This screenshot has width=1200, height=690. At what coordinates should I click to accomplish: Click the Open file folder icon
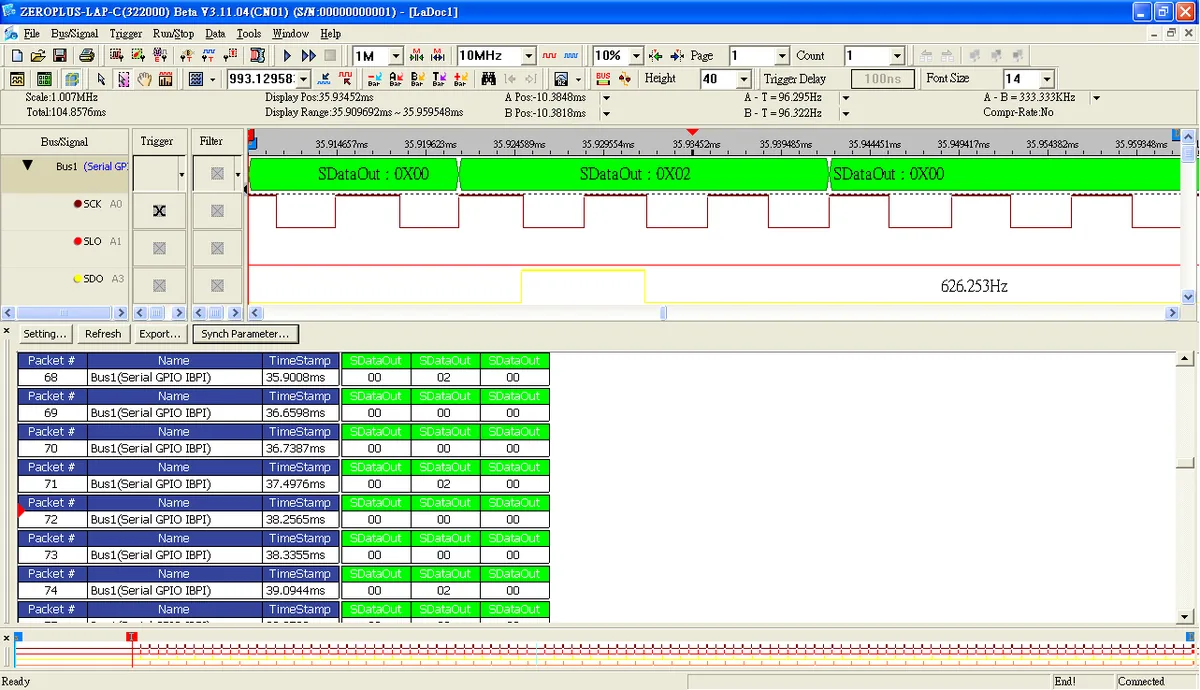click(38, 56)
